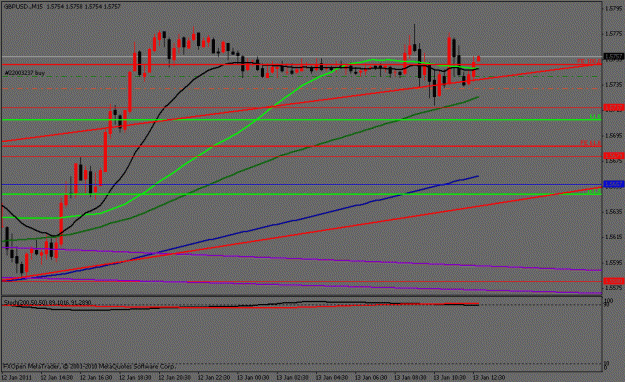Click the 1.5735 price axis label
Screen dimensions: 625x382
point(613,85)
